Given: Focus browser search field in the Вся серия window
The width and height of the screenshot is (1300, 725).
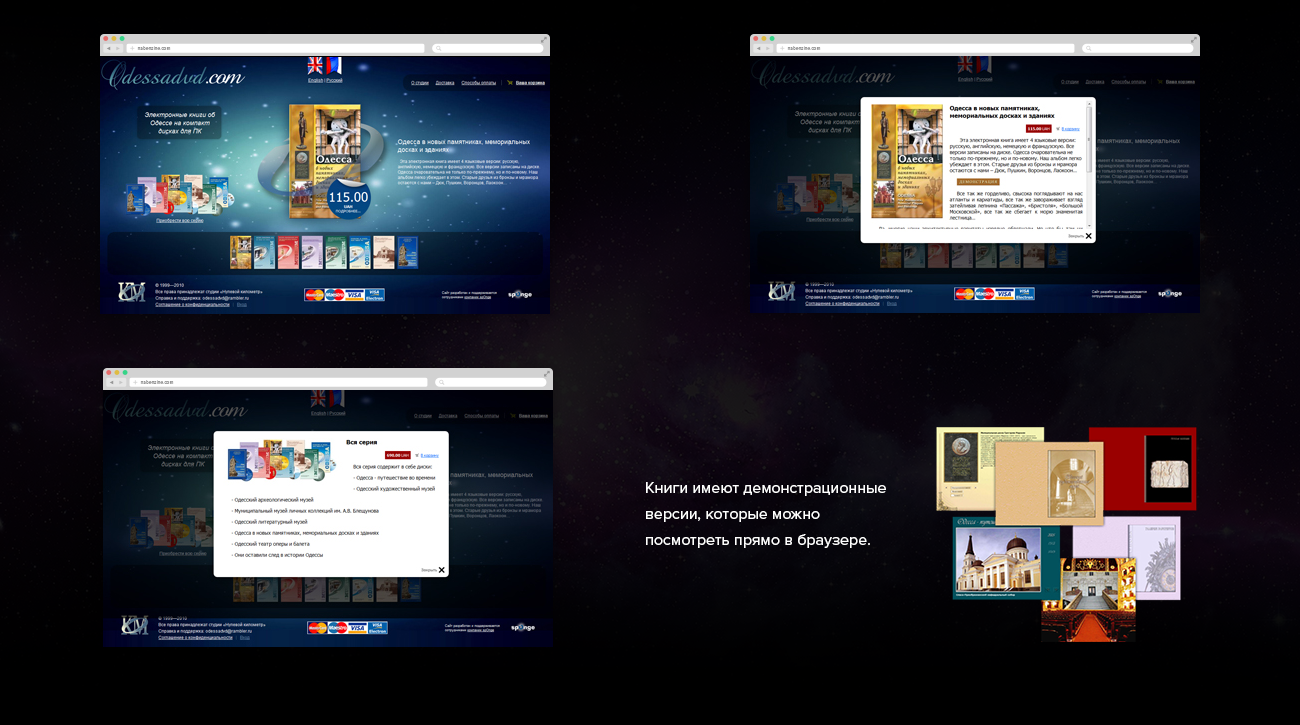Looking at the screenshot, I should (490, 382).
